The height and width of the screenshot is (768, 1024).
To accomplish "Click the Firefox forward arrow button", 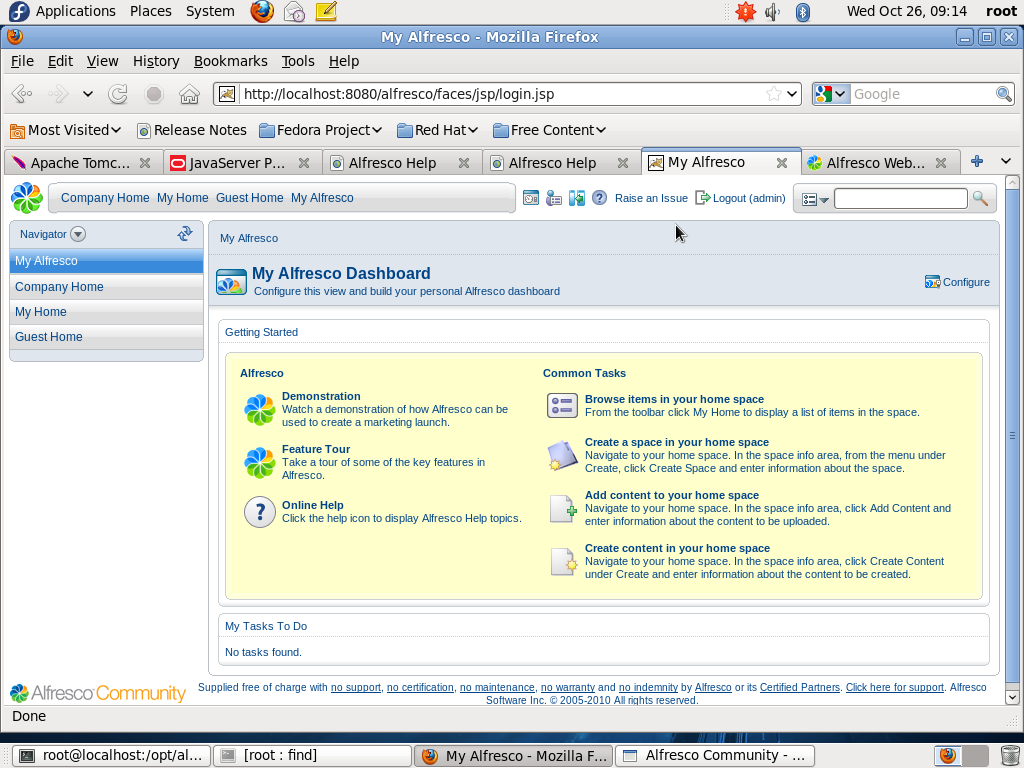I will [58, 94].
